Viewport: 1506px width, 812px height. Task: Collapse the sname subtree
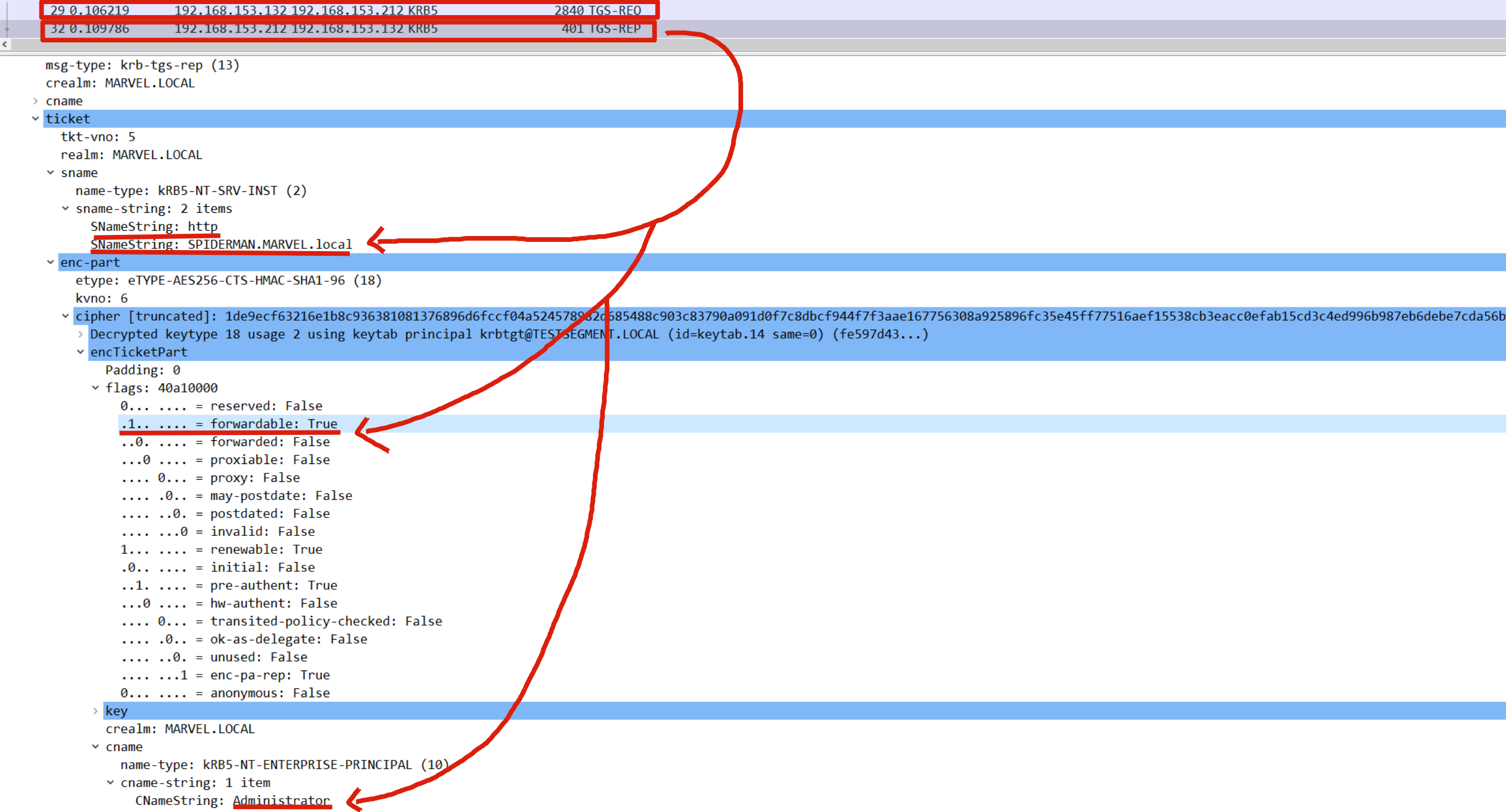click(x=51, y=172)
